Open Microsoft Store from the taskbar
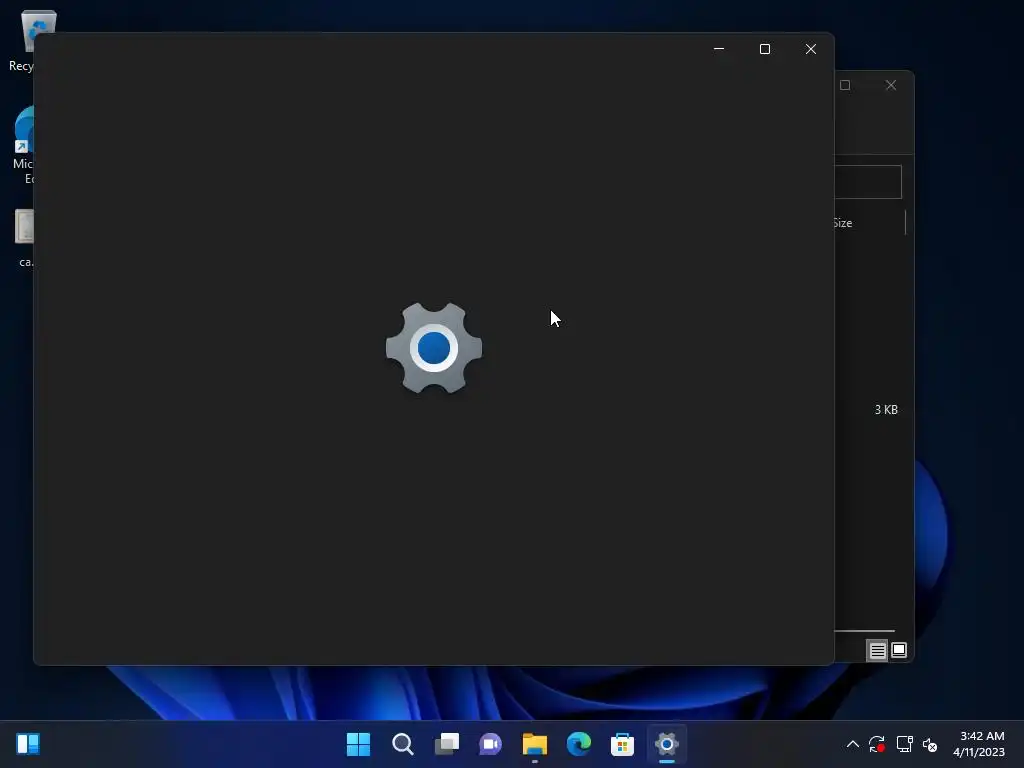Image resolution: width=1024 pixels, height=768 pixels. pos(622,744)
